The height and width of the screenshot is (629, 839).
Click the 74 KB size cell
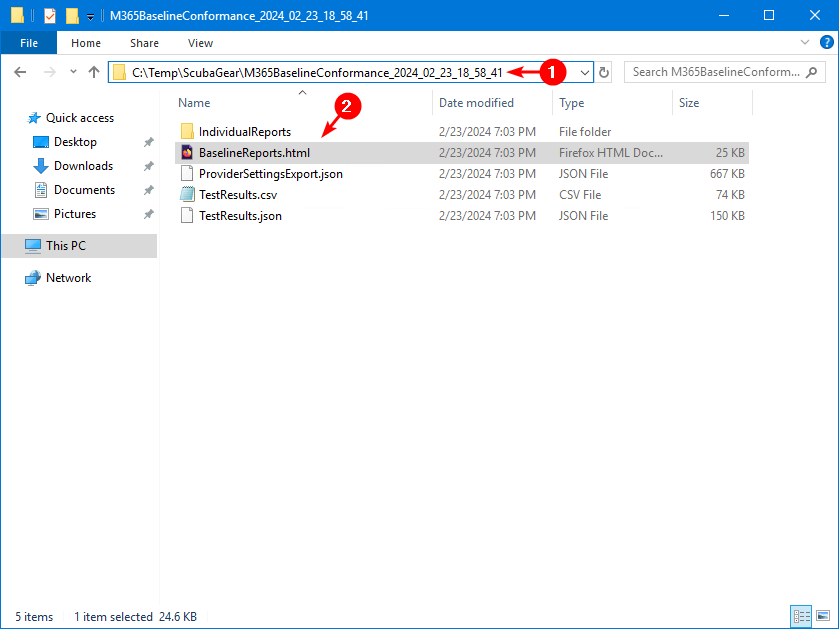point(730,195)
